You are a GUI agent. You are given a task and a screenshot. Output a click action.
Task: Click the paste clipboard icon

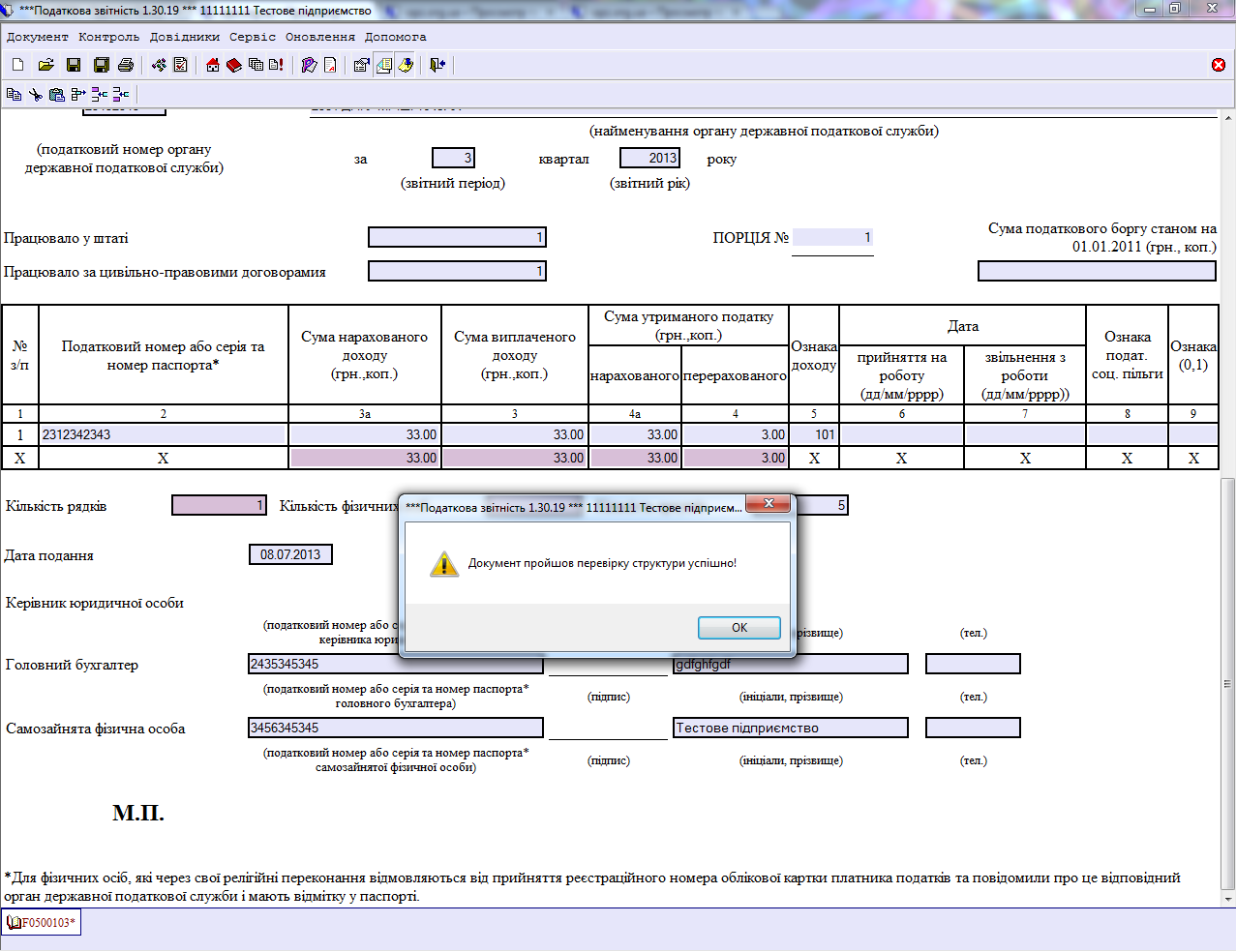tap(56, 94)
